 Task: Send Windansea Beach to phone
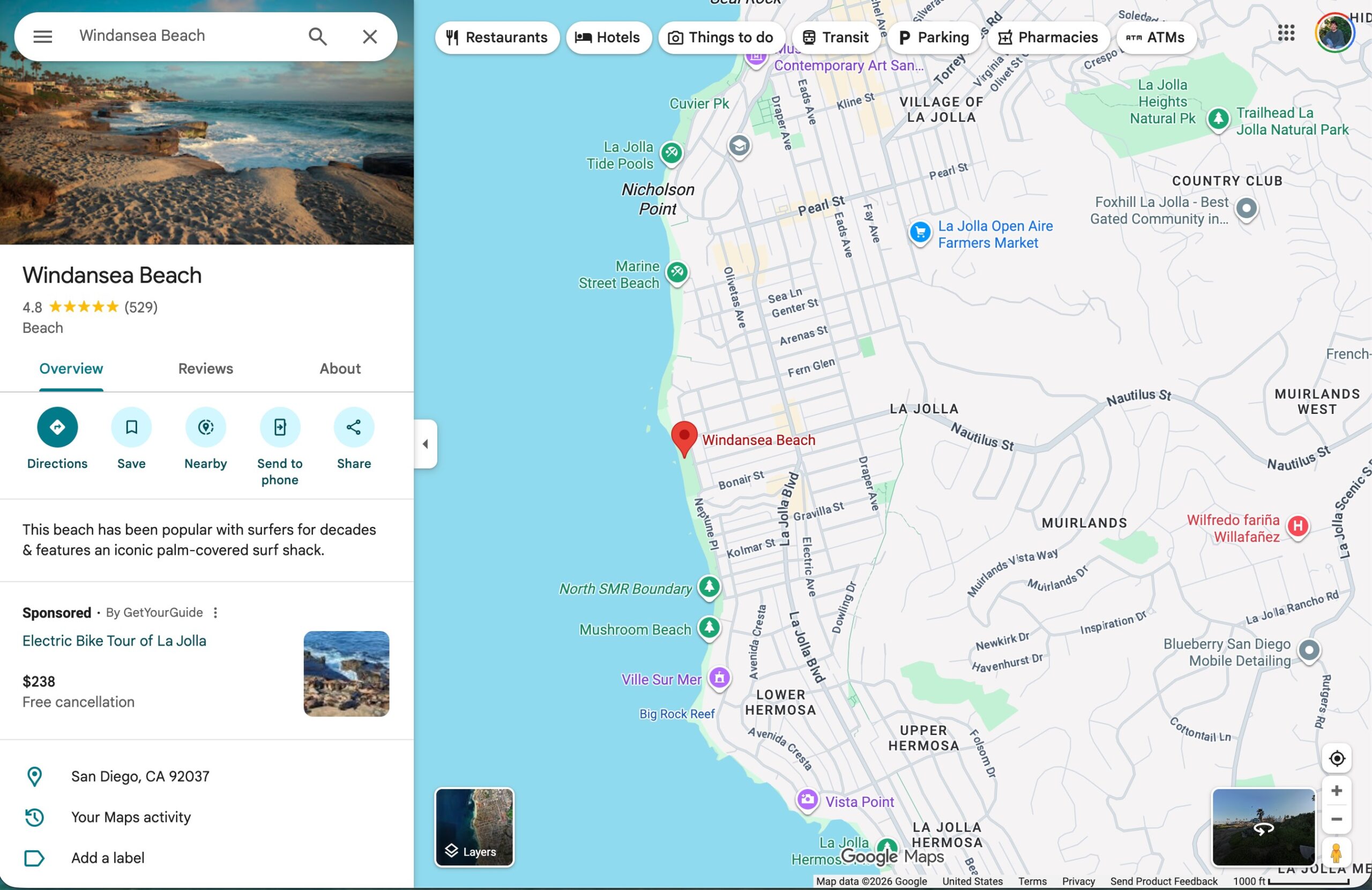click(280, 427)
